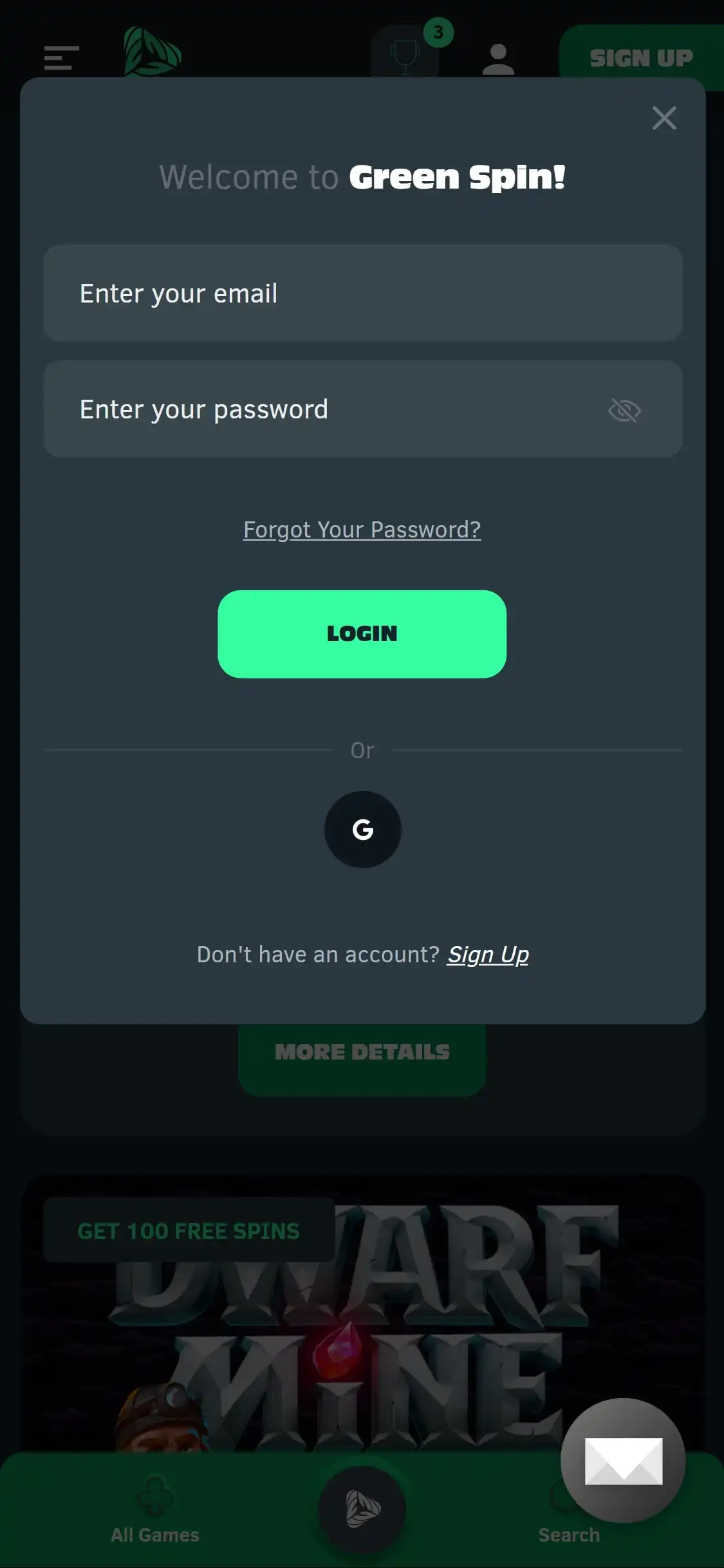This screenshot has height=1568, width=724.
Task: Open the trophy tournaments icon
Action: (x=405, y=52)
